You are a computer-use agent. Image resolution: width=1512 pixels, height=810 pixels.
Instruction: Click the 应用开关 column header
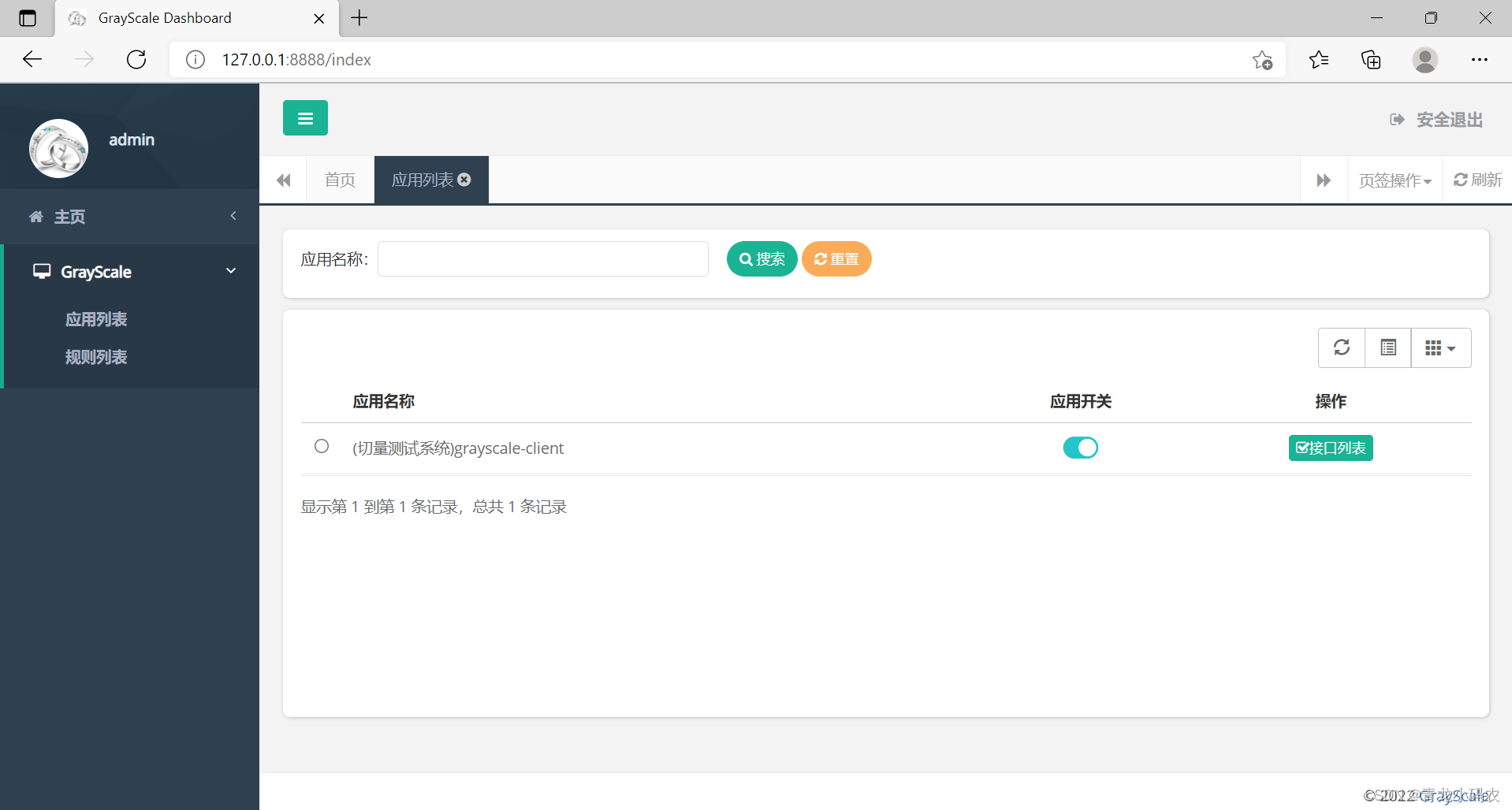point(1081,401)
